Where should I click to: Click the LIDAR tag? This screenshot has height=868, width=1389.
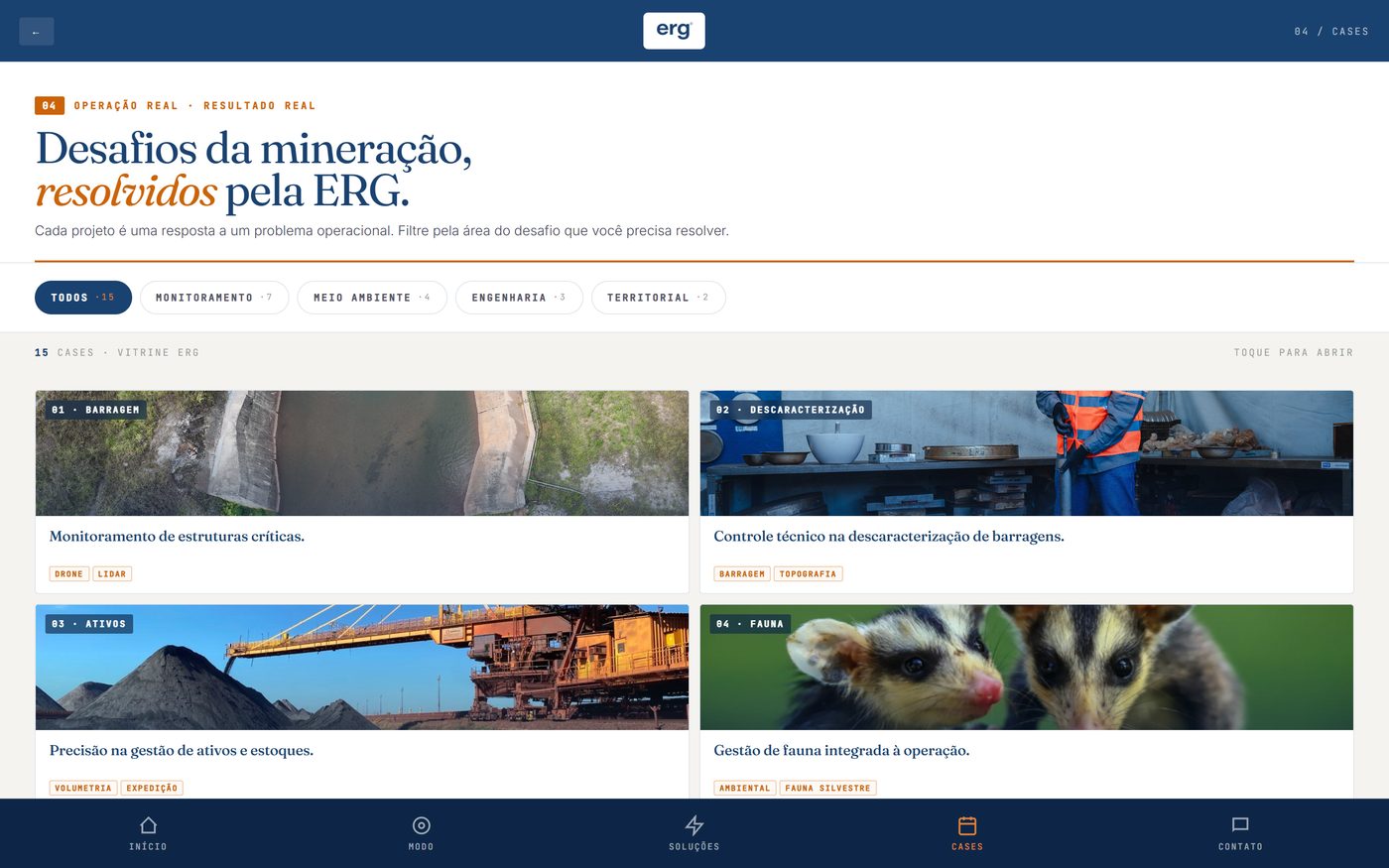click(112, 574)
